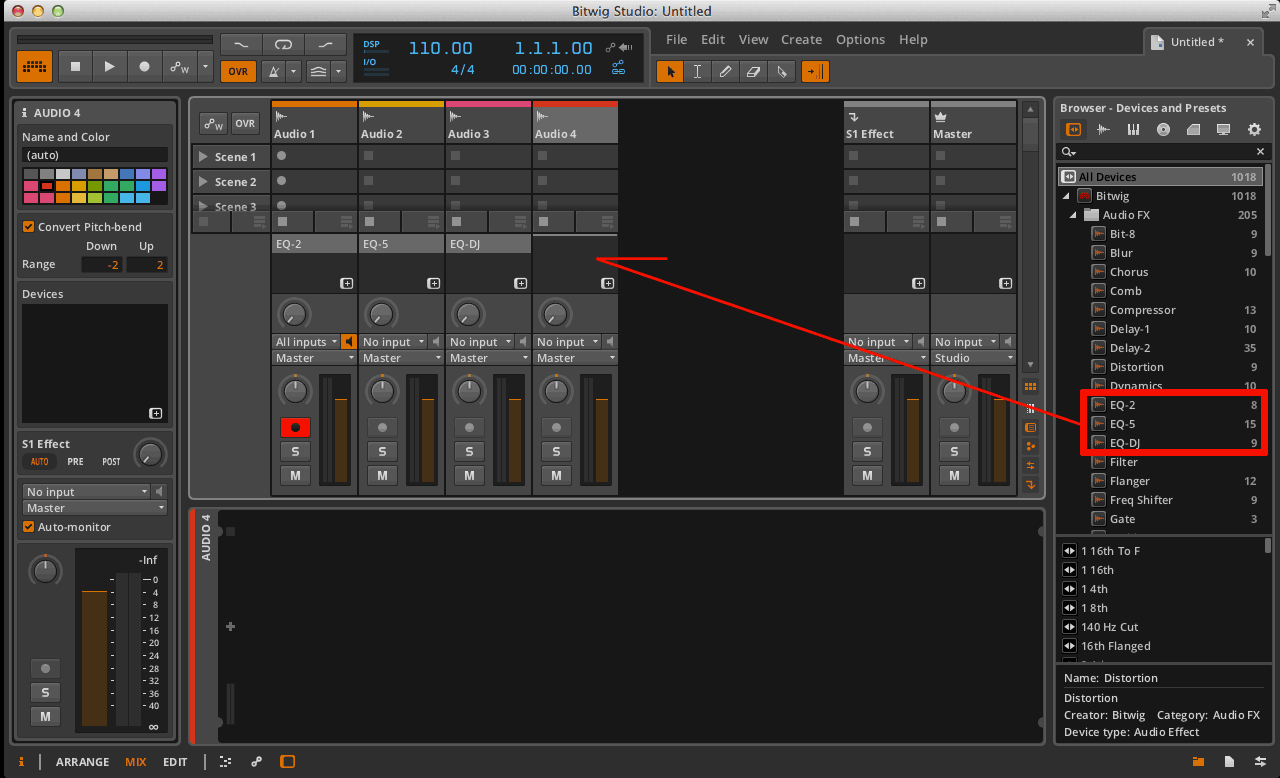Toggle the metronome icon
Viewport: 1280px width, 778px height.
click(272, 71)
